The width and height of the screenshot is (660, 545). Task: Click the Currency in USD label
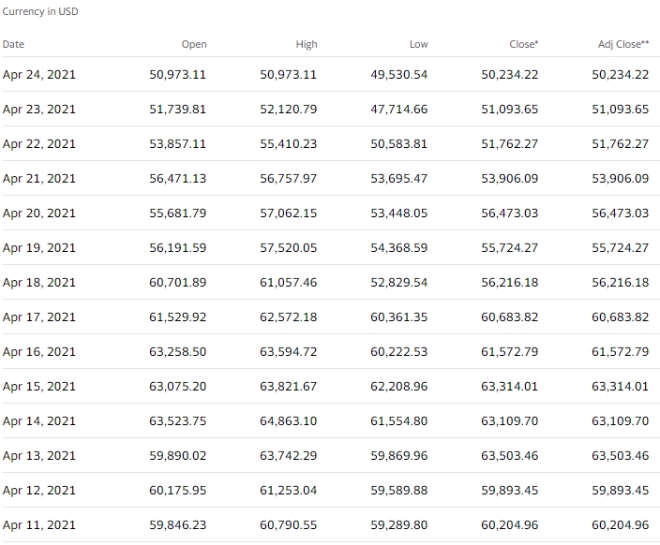click(39, 11)
